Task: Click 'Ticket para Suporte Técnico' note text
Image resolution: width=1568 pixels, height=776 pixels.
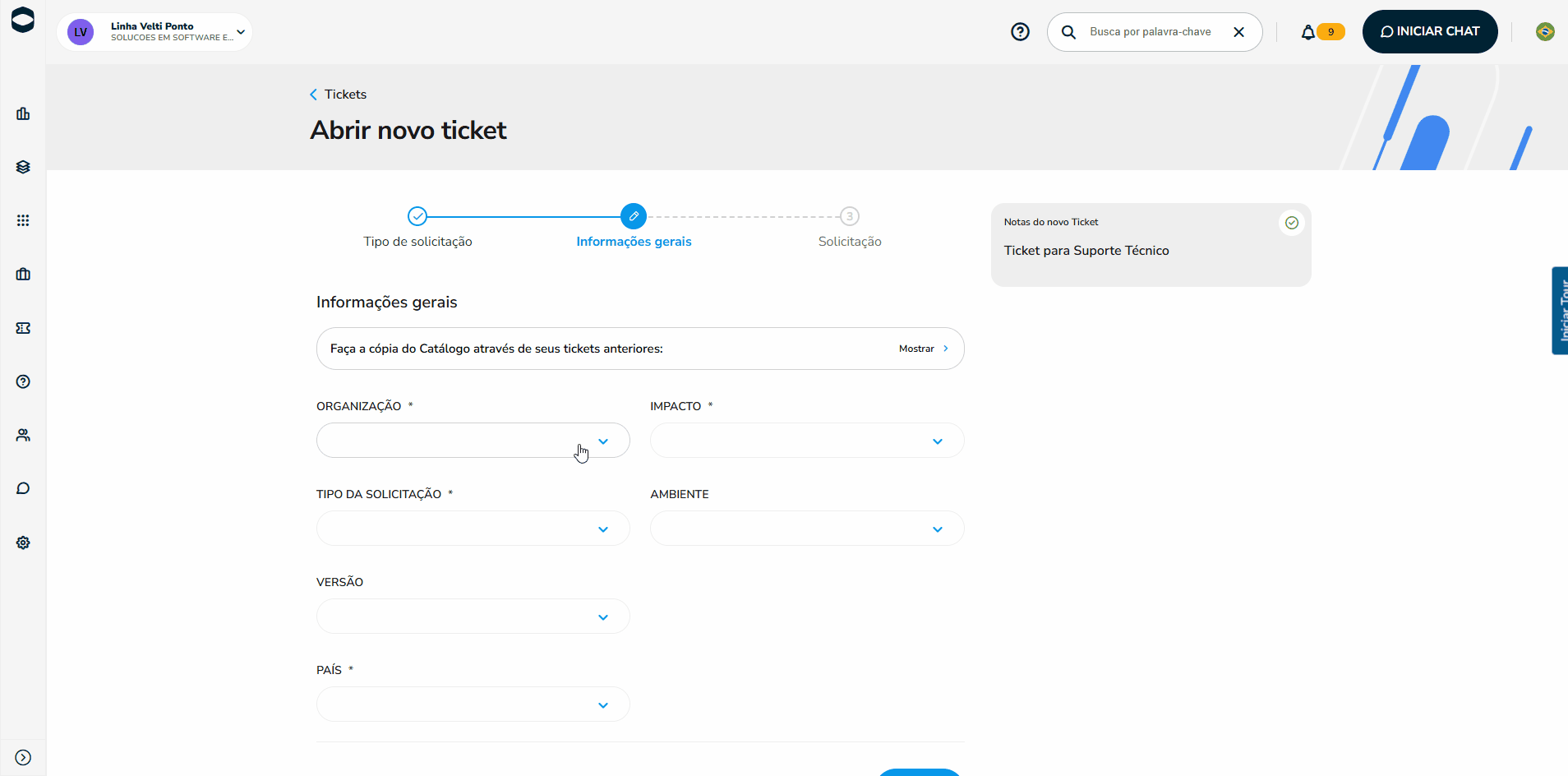Action: coord(1086,251)
